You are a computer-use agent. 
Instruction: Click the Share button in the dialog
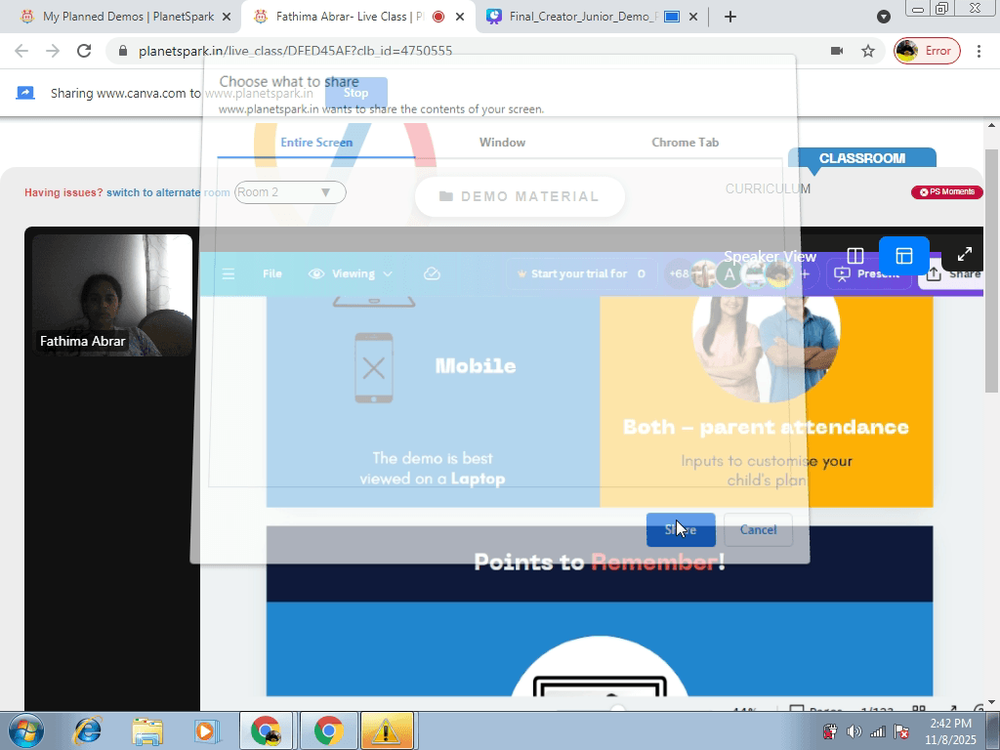(680, 529)
